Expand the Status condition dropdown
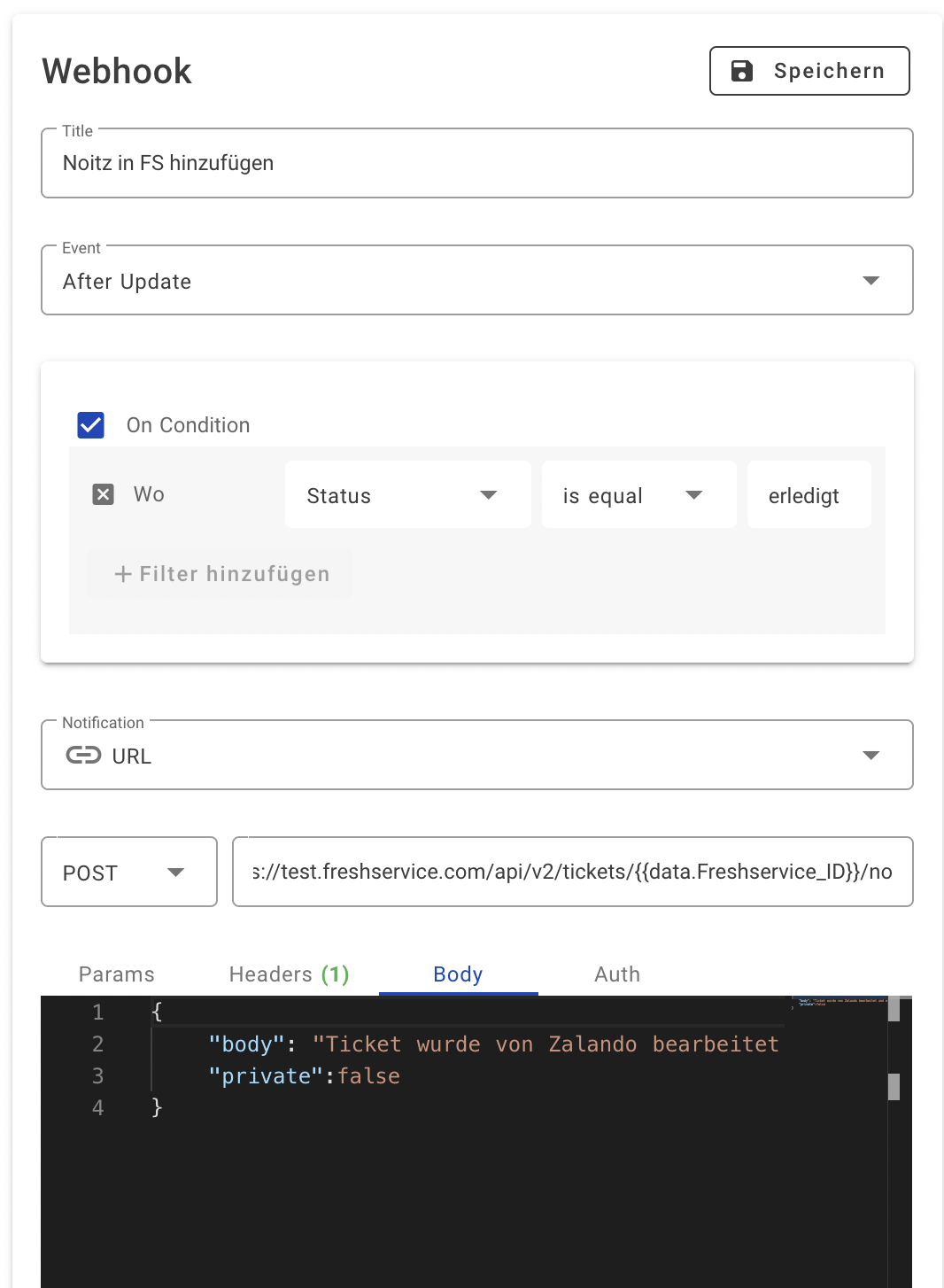The width and height of the screenshot is (944, 1288). click(407, 495)
